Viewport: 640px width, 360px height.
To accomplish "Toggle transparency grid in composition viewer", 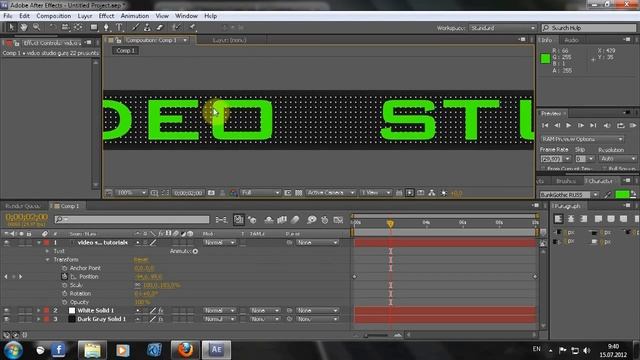I will [x=298, y=193].
